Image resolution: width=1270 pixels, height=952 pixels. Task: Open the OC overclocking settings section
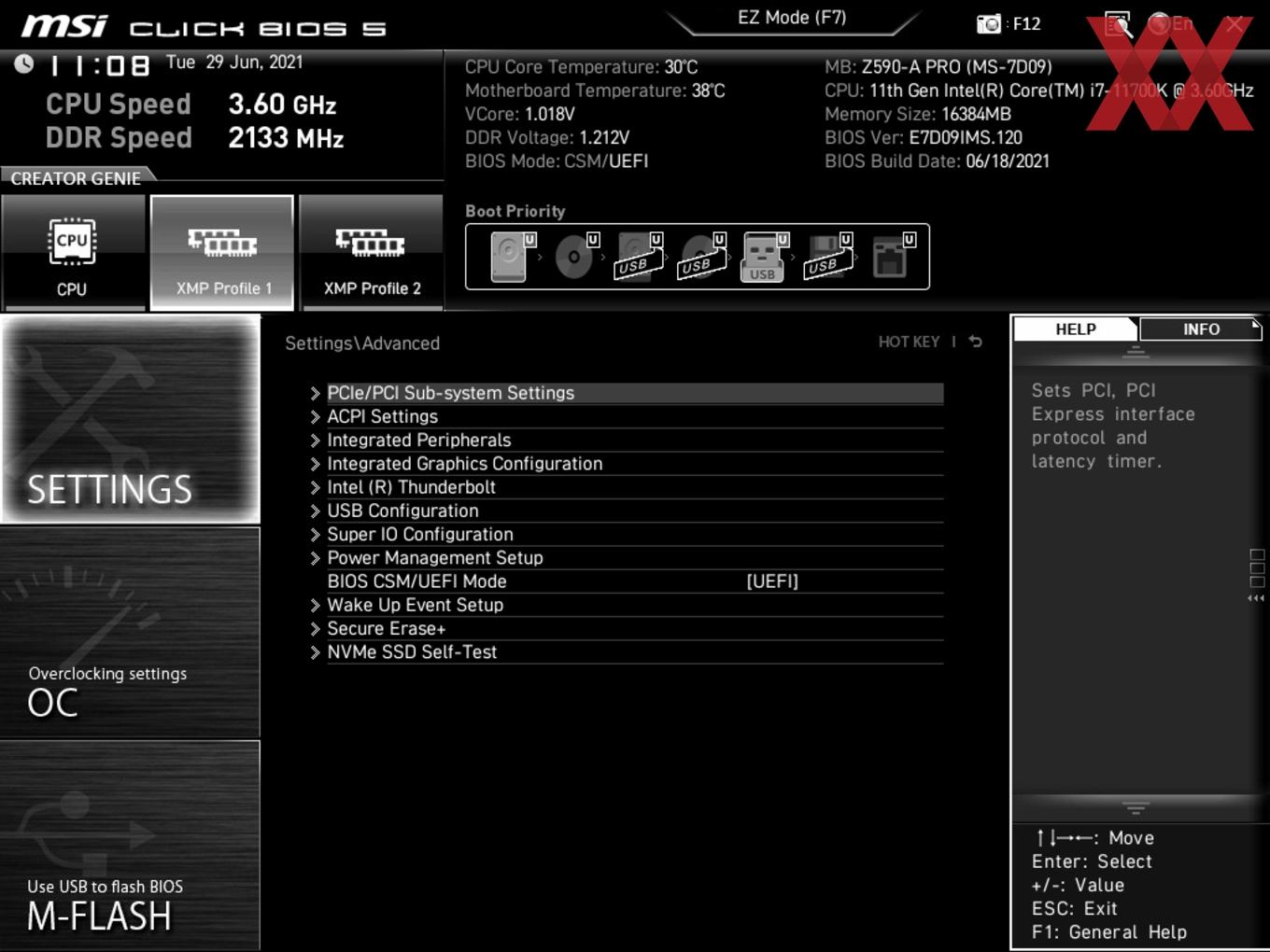131,633
